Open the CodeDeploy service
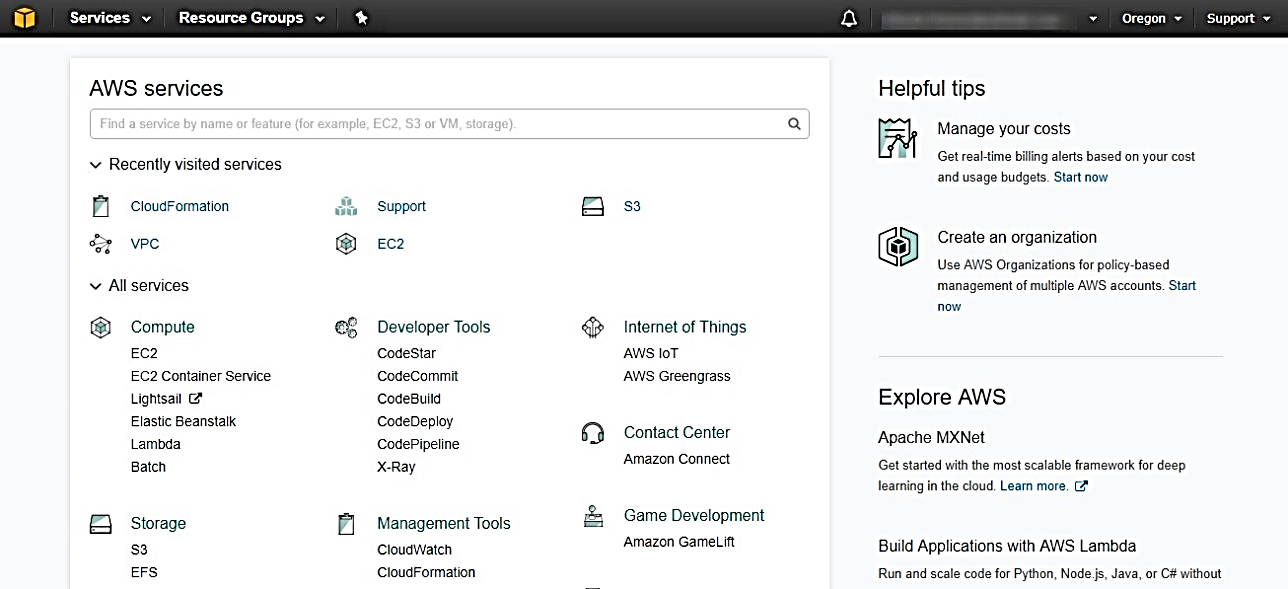Image resolution: width=1288 pixels, height=589 pixels. click(x=415, y=422)
